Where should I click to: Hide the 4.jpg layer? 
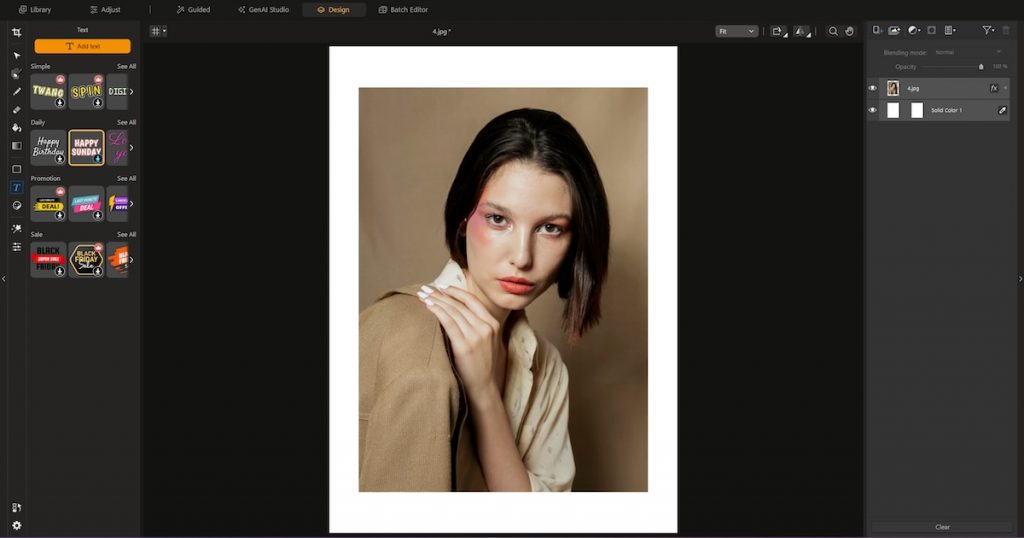[872, 88]
